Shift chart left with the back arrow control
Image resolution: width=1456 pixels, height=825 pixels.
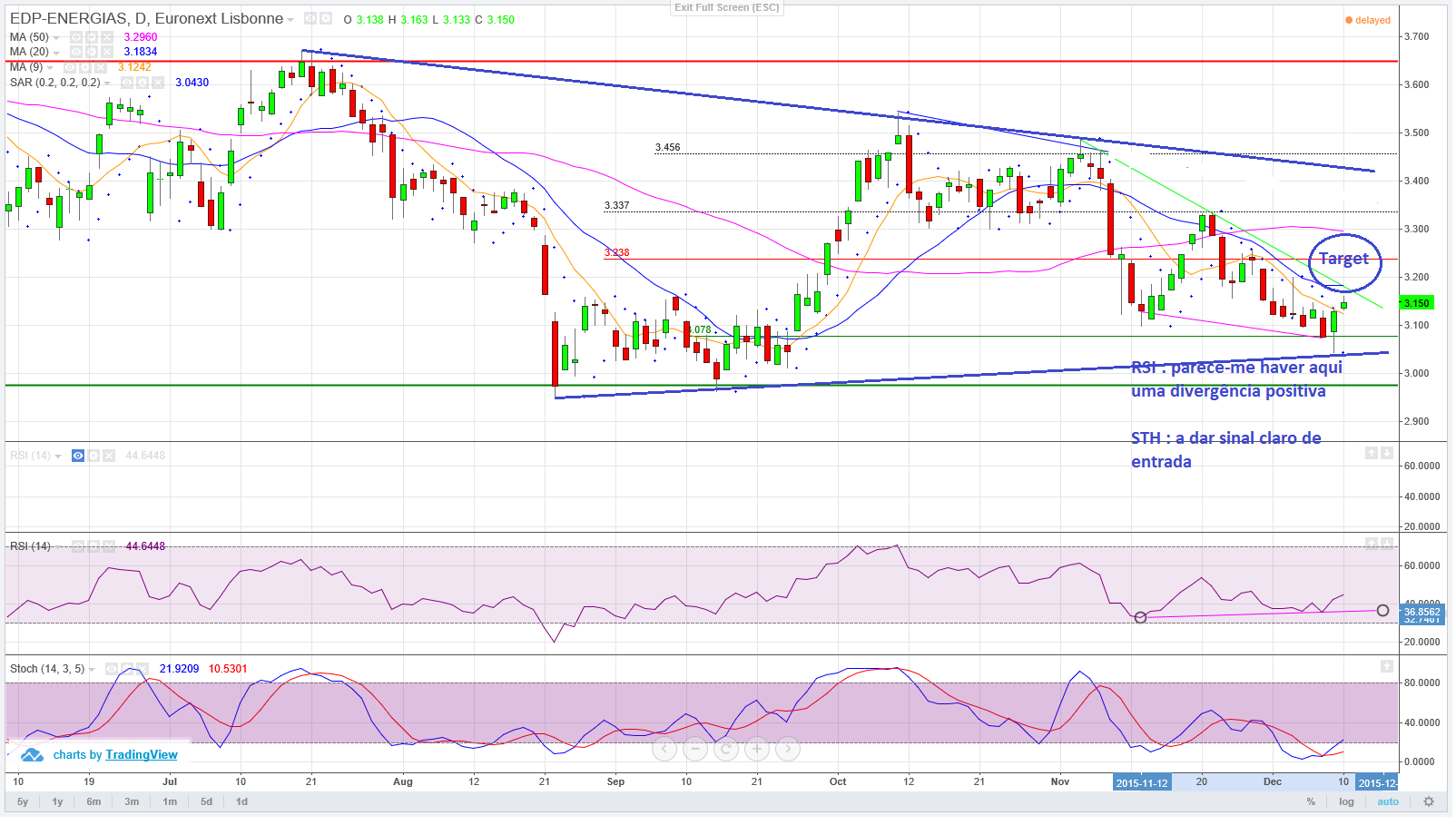664,749
